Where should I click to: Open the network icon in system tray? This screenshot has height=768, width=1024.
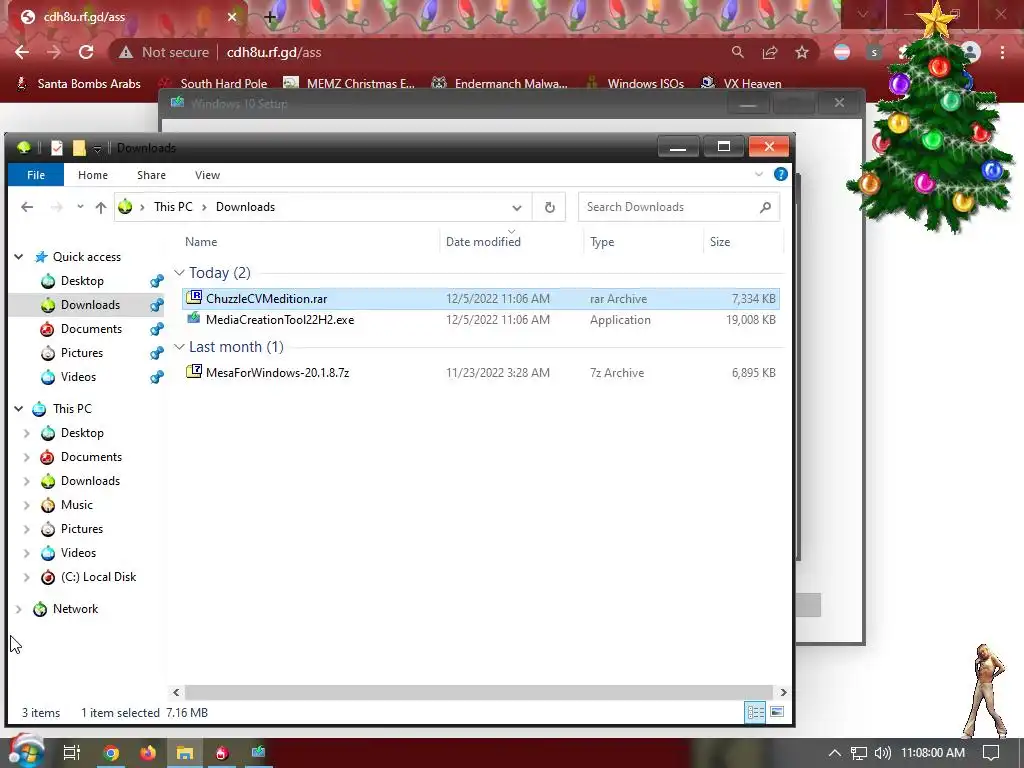(859, 752)
